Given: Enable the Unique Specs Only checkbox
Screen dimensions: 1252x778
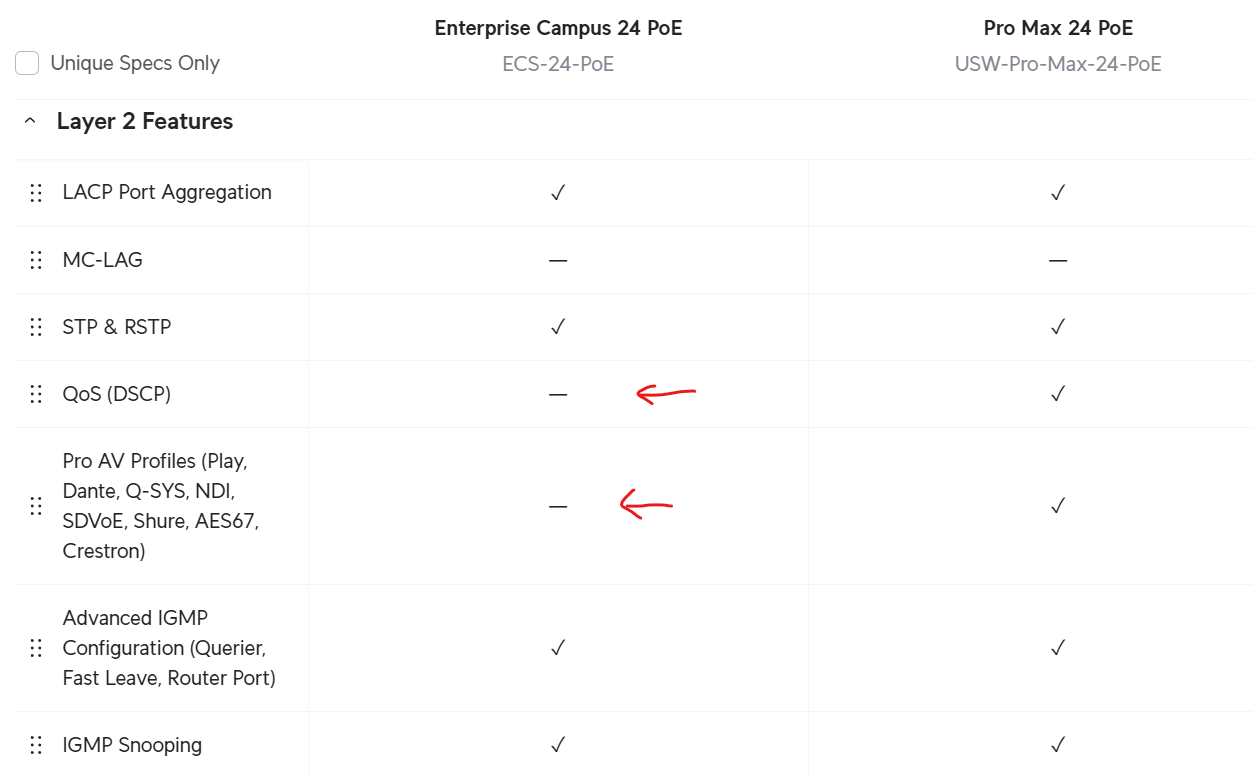Looking at the screenshot, I should 27,63.
